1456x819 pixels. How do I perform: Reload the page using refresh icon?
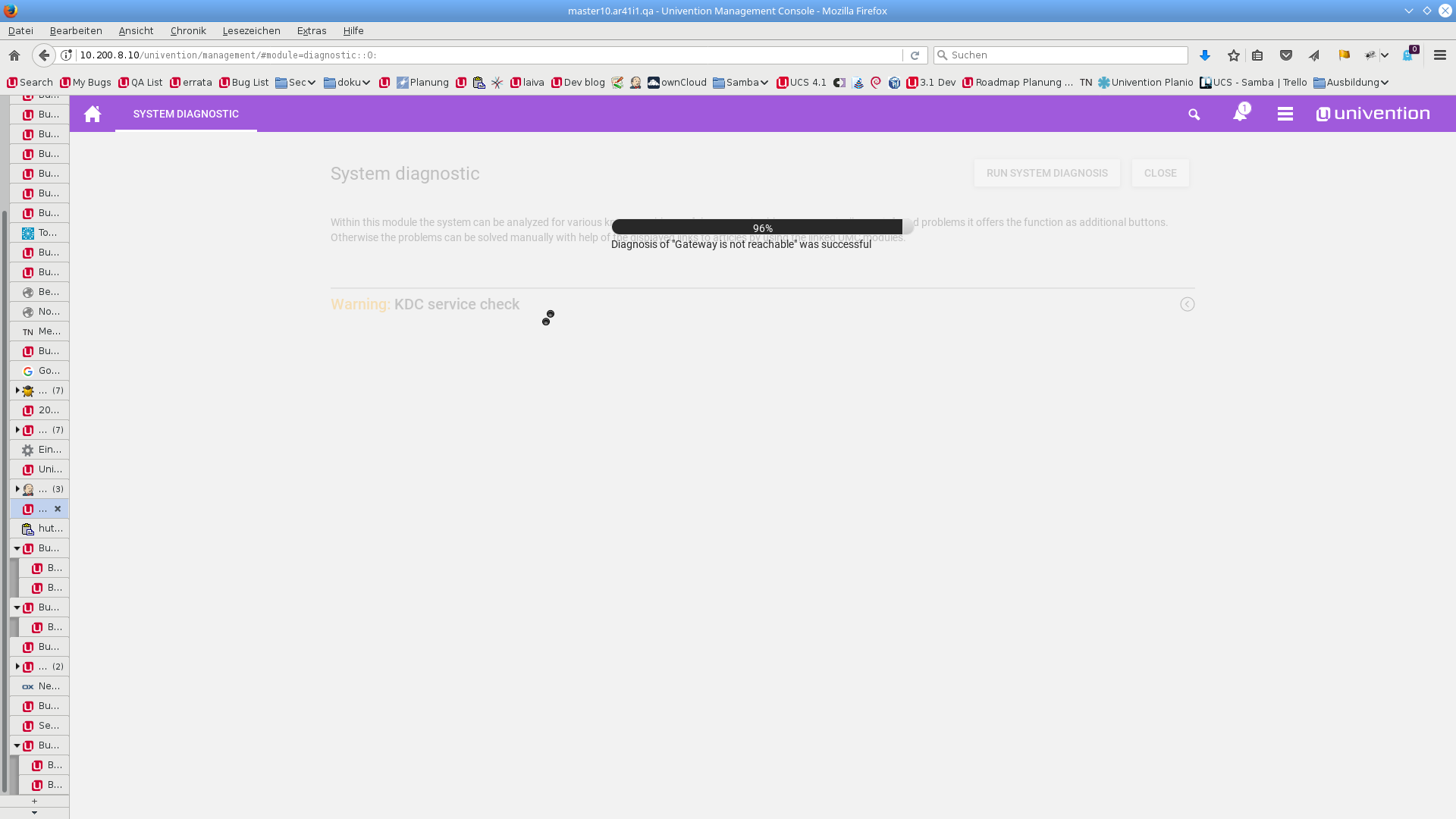click(x=915, y=55)
